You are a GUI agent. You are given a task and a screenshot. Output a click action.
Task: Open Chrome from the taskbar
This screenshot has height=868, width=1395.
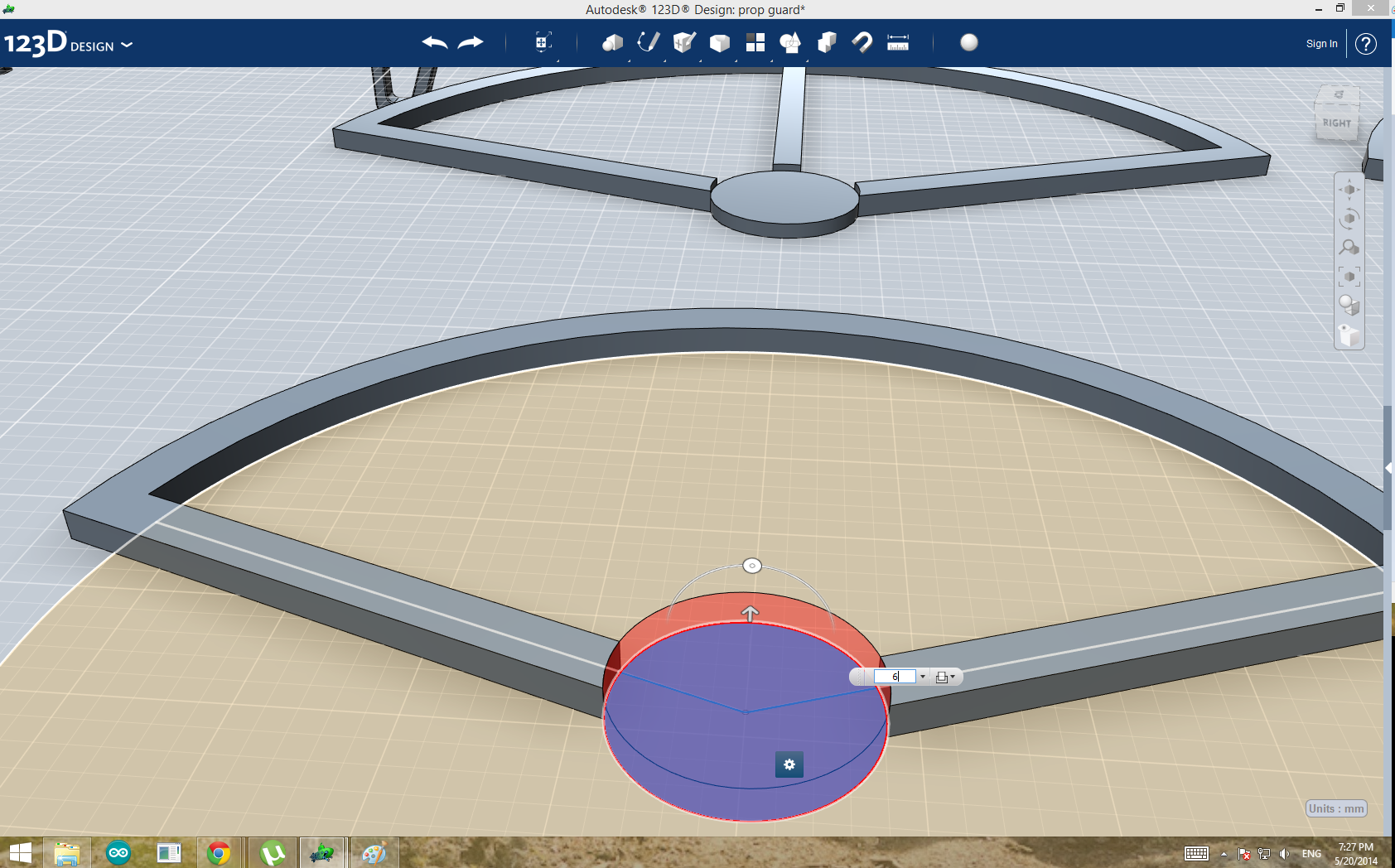[x=219, y=853]
